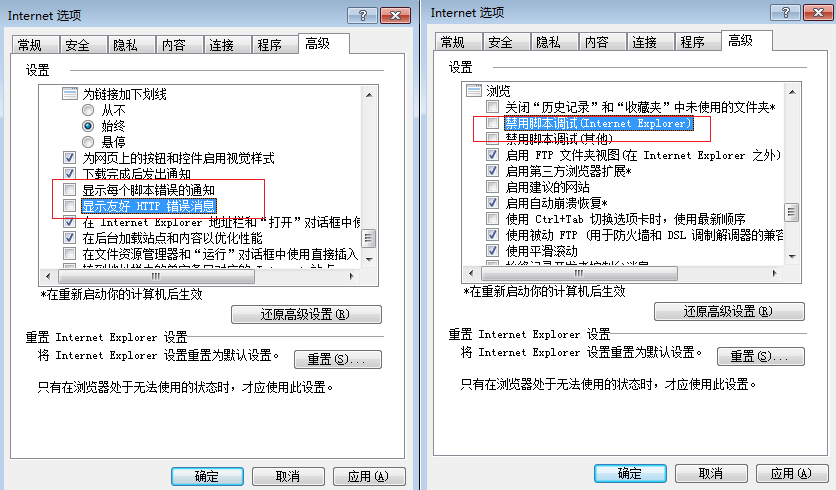Click 为链接加下划线 category icon in left dialog
This screenshot has width=836, height=490.
(70, 94)
